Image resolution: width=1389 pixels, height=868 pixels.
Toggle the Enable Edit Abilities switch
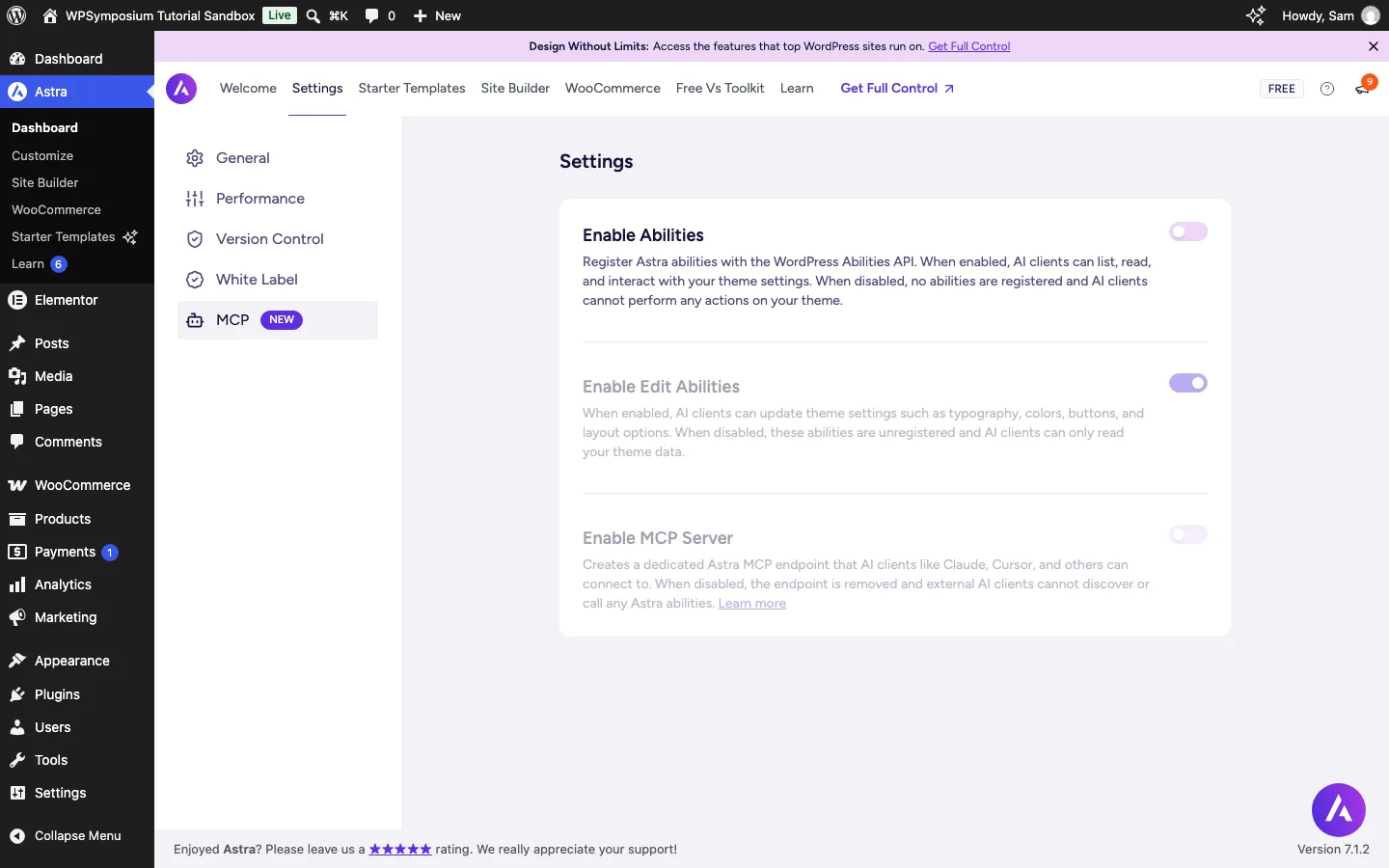[x=1188, y=383]
